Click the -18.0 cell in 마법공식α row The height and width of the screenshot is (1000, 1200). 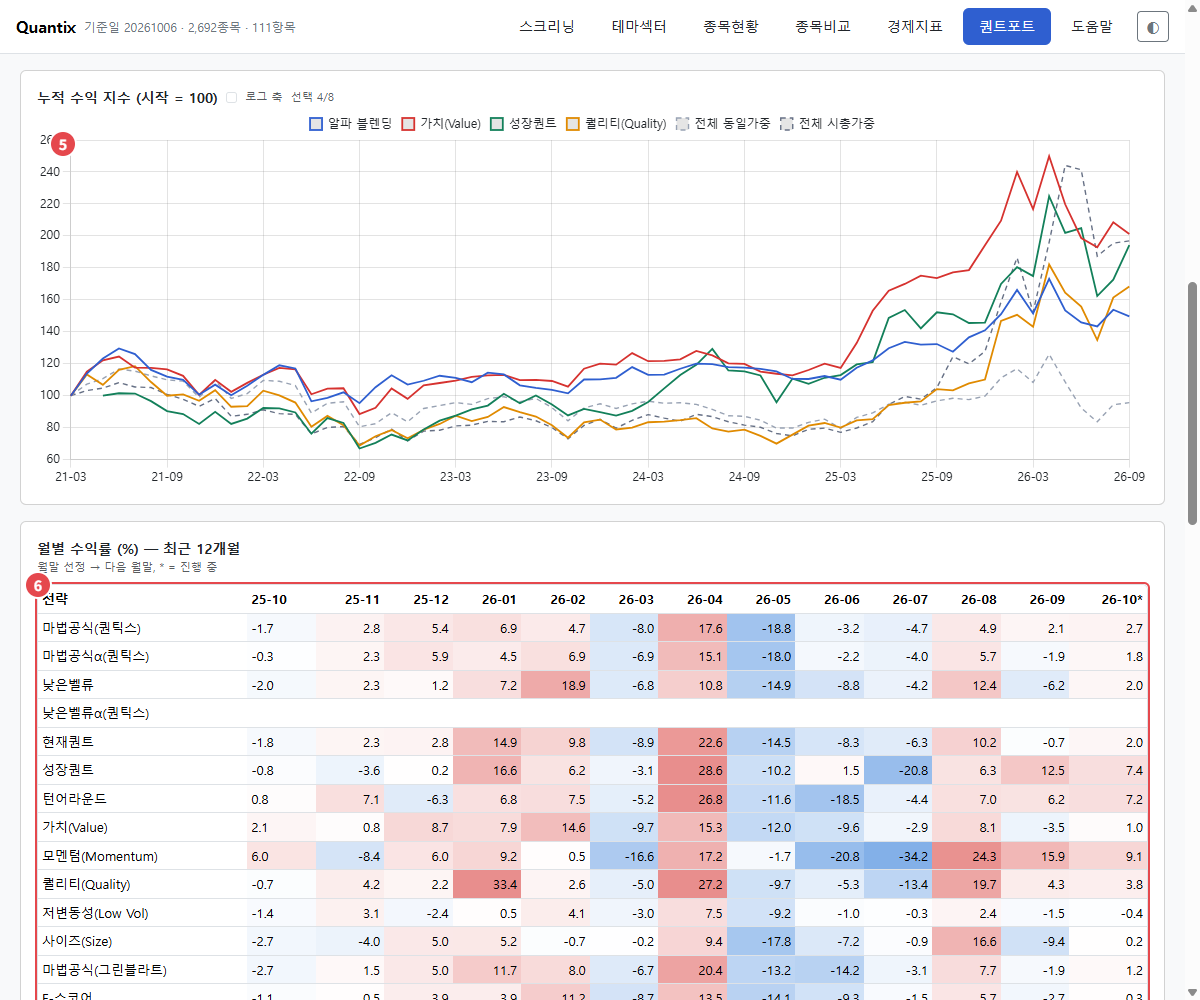click(761, 656)
